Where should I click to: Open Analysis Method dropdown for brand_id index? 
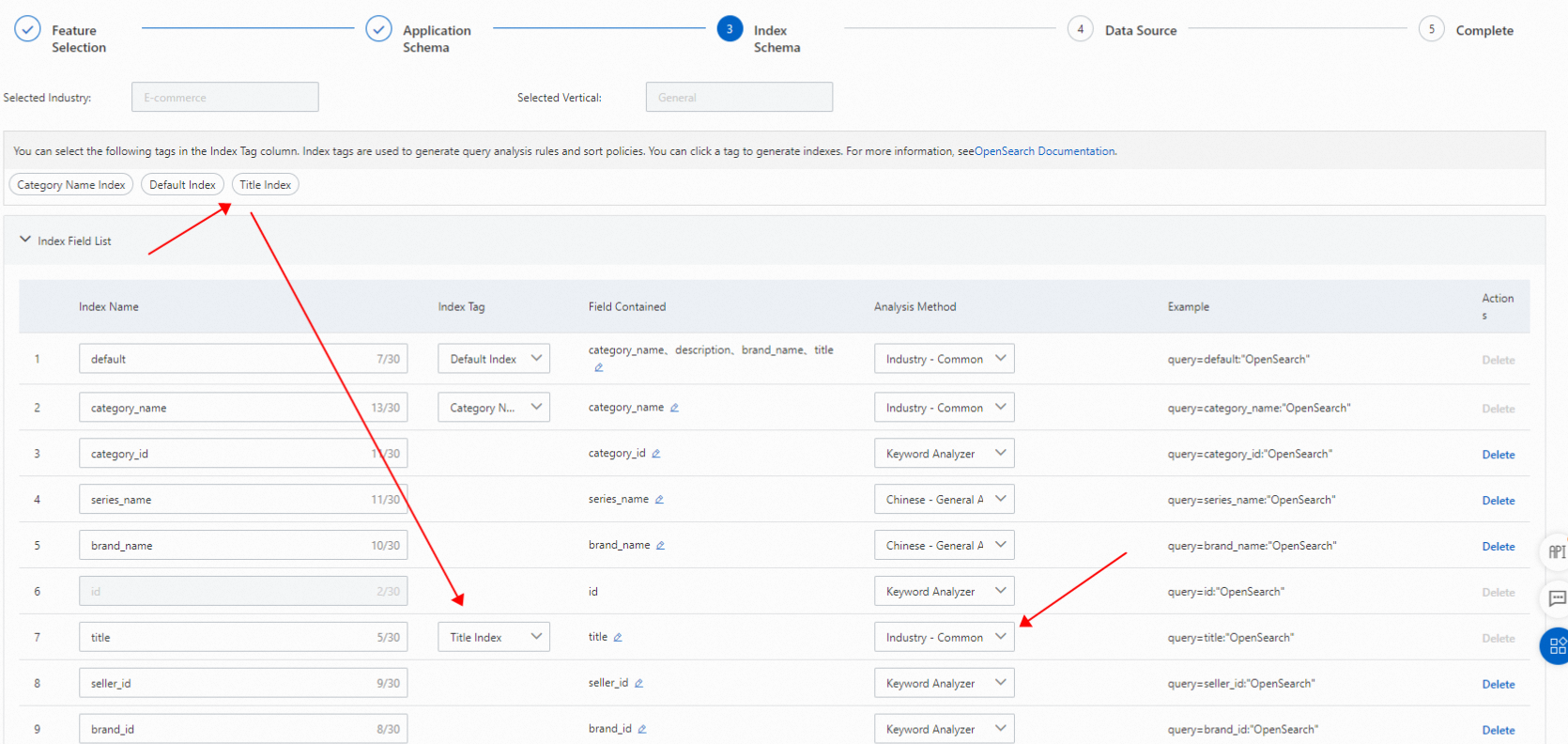point(945,730)
